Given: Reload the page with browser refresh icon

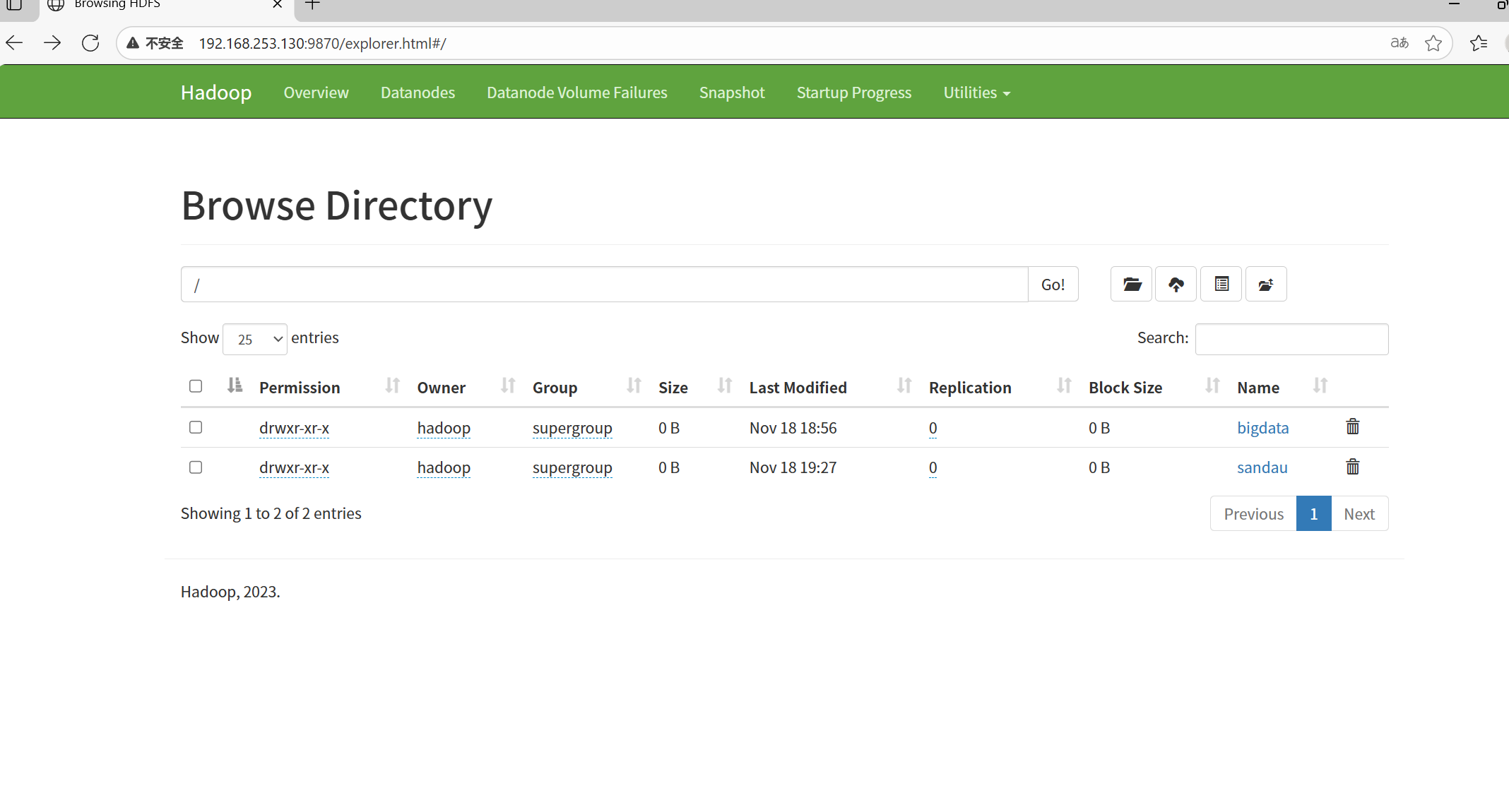Looking at the screenshot, I should point(90,43).
